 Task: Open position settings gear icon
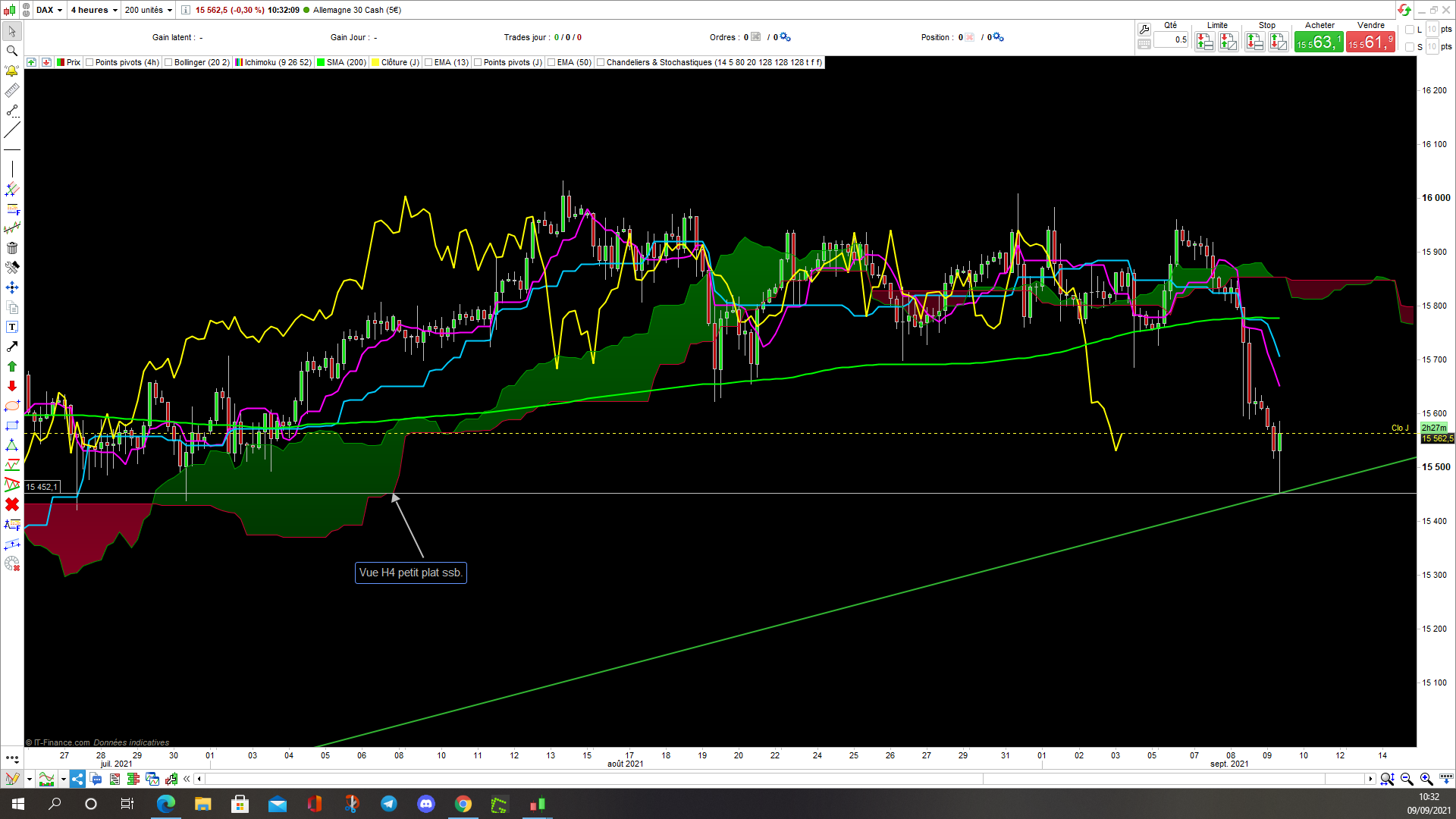point(998,37)
